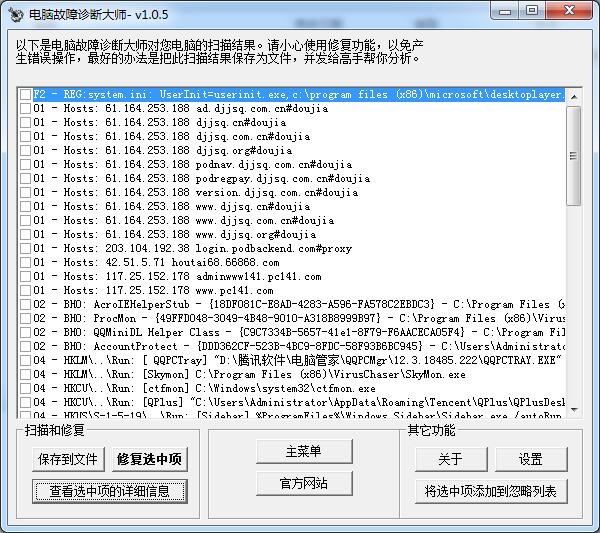Screen dimensions: 600x533
Task: Check the houtai68.66868.com Hosts checkbox
Action: pos(26,262)
